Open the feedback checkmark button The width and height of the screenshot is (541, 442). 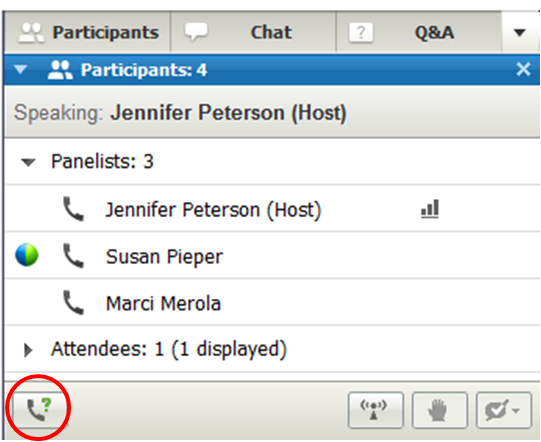497,410
